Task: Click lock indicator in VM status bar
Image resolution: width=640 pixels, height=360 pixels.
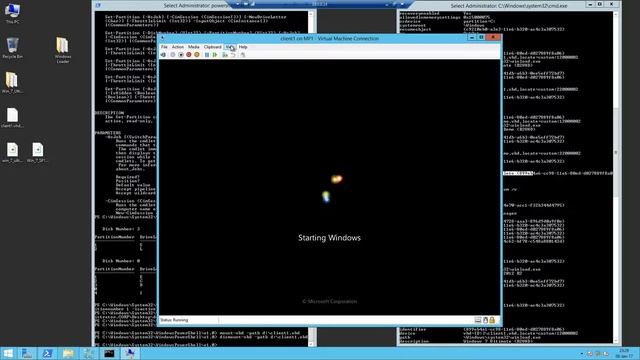Action: point(492,320)
